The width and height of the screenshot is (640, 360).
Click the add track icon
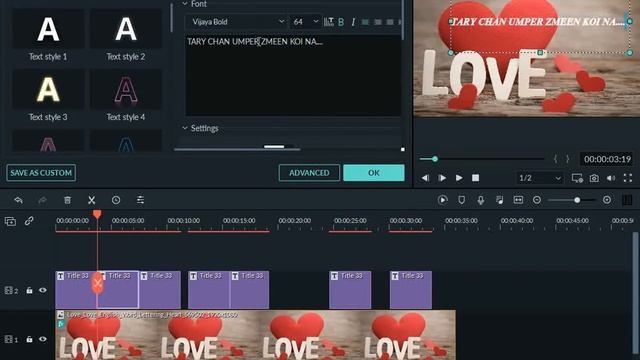pos(10,221)
